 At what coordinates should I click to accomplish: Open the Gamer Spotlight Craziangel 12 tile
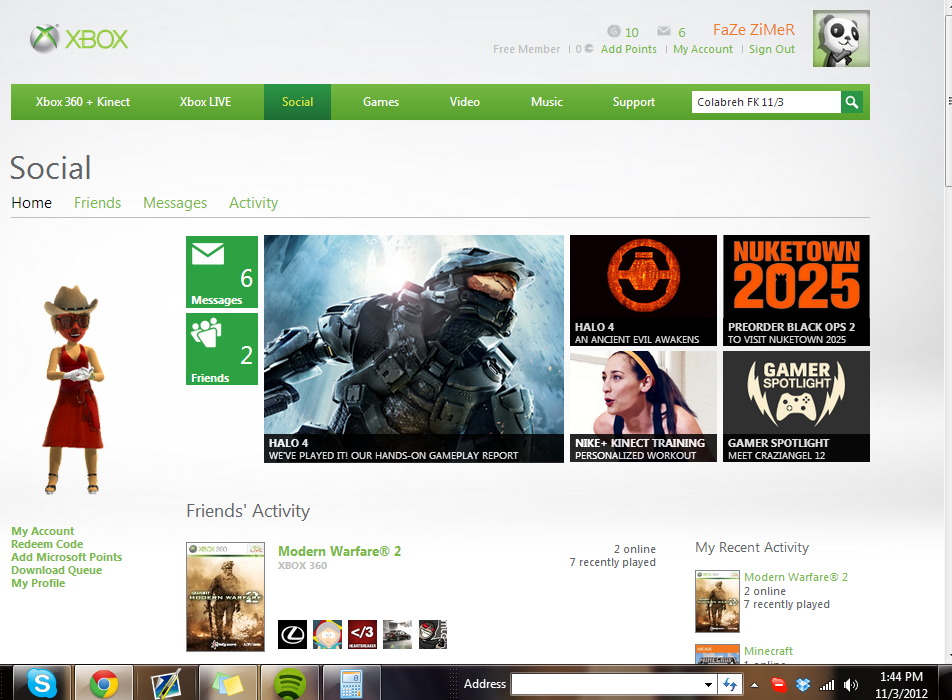click(796, 407)
